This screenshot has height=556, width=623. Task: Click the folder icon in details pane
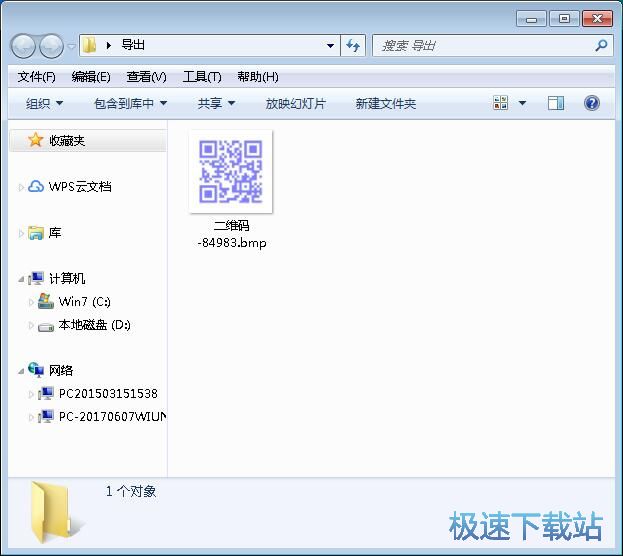click(x=56, y=512)
